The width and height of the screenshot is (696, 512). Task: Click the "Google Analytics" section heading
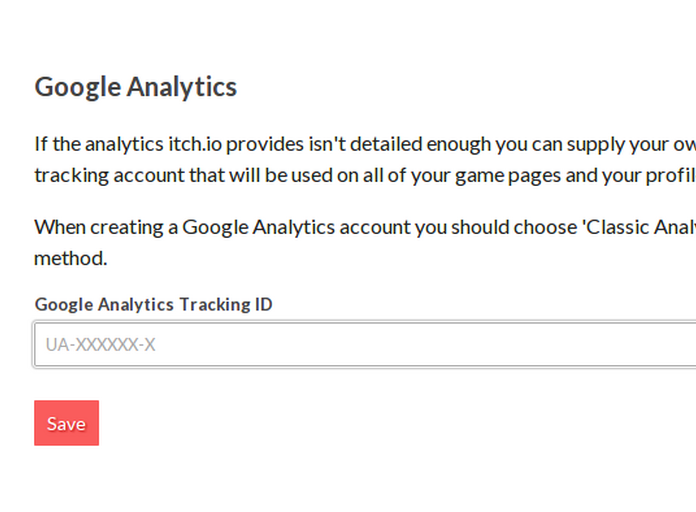click(x=136, y=87)
